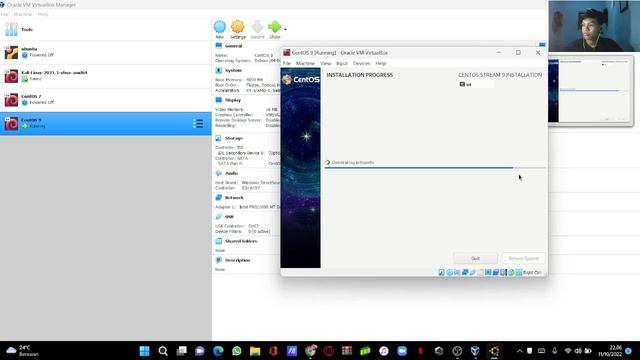
Task: Expand the system tray hidden icons chevron
Action: pos(519,351)
